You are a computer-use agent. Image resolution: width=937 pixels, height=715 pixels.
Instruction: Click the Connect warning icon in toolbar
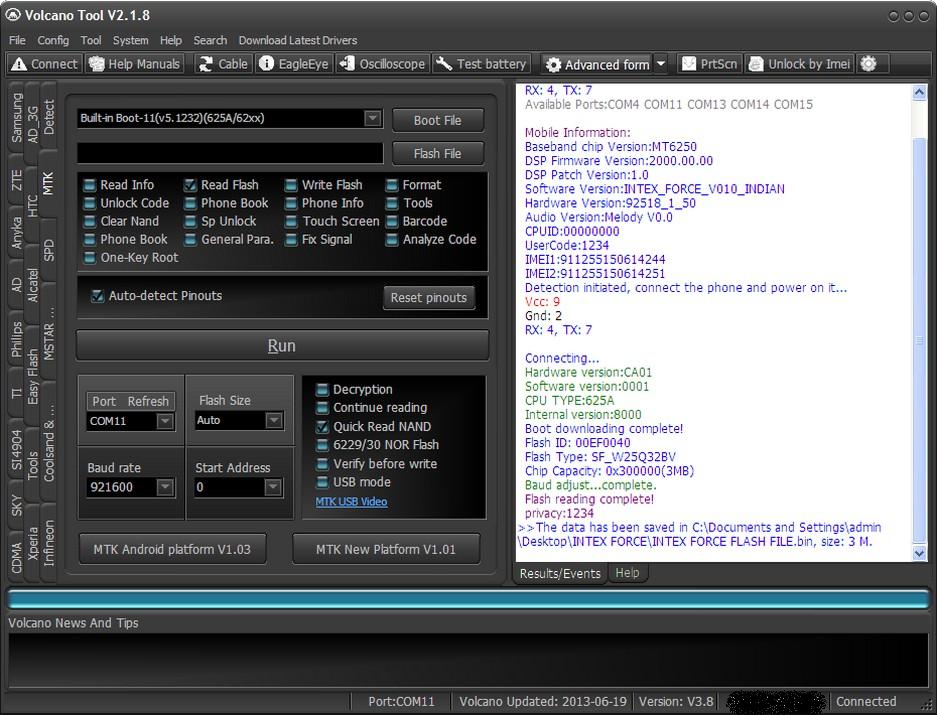click(19, 64)
